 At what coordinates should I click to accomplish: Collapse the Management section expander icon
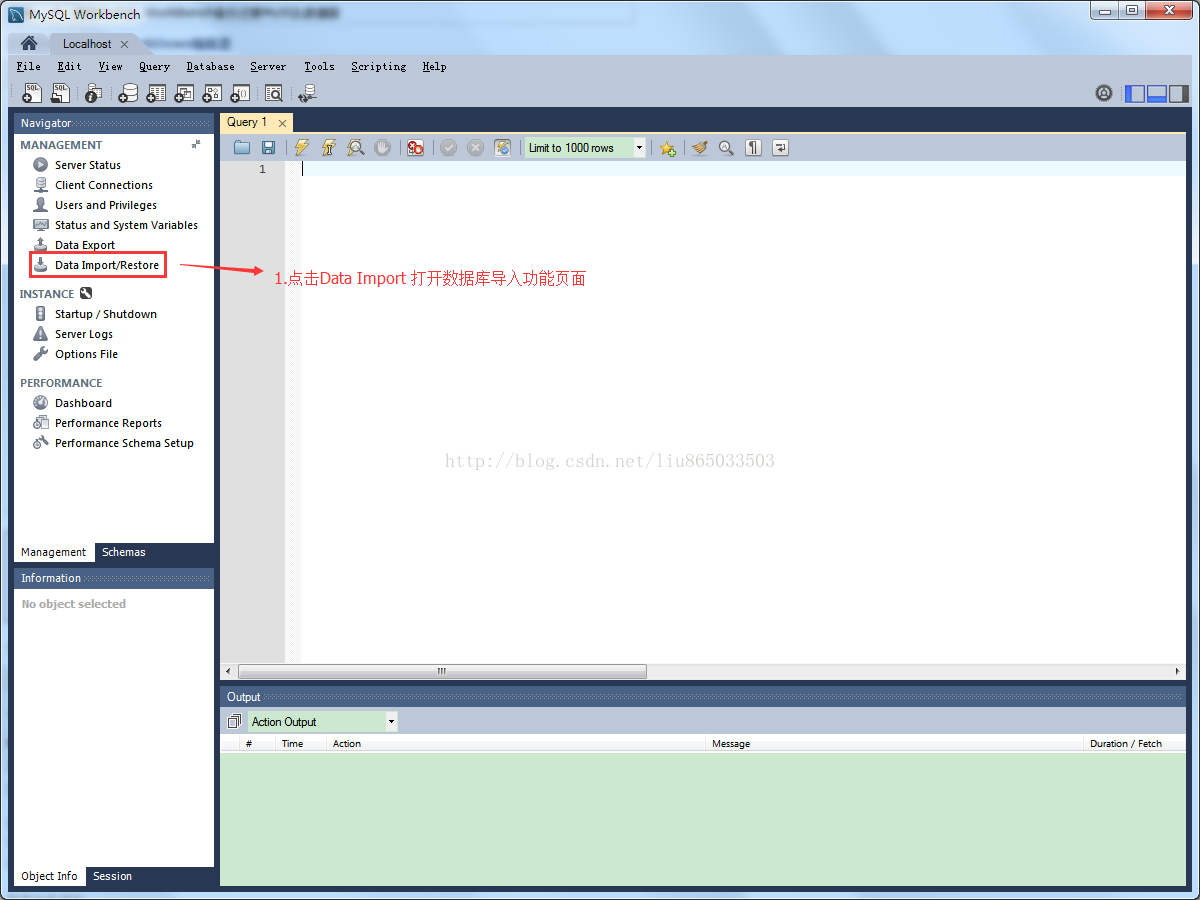coord(196,144)
